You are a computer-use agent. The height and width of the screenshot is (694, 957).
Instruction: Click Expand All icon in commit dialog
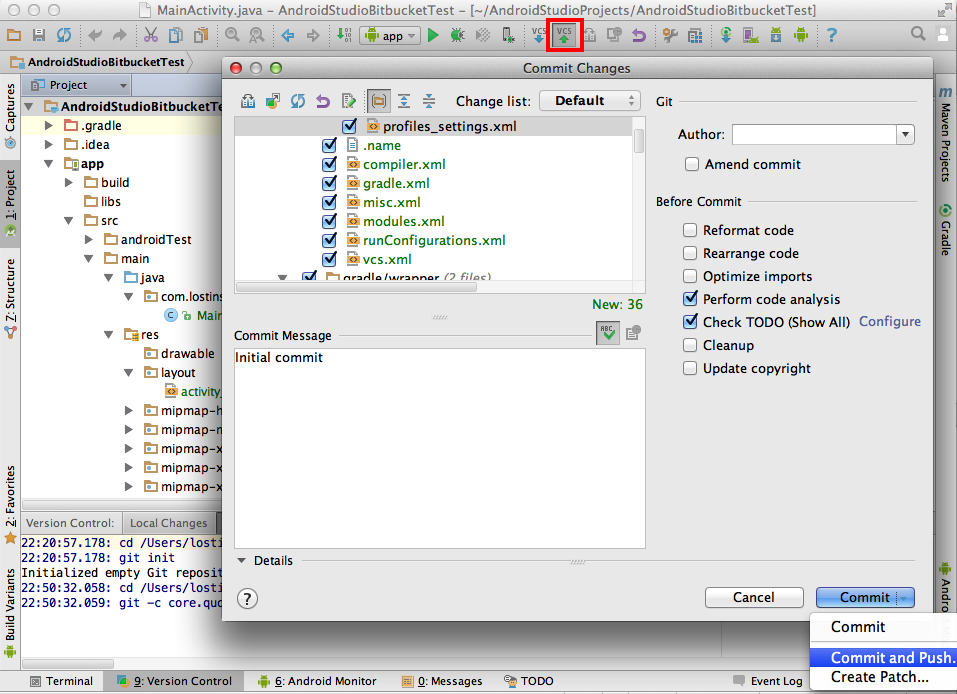click(x=404, y=101)
